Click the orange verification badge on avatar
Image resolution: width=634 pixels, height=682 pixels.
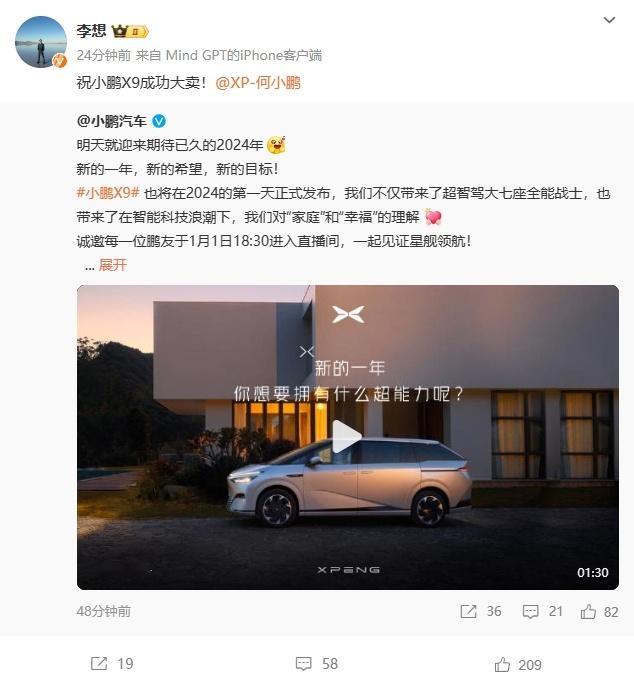coord(60,61)
